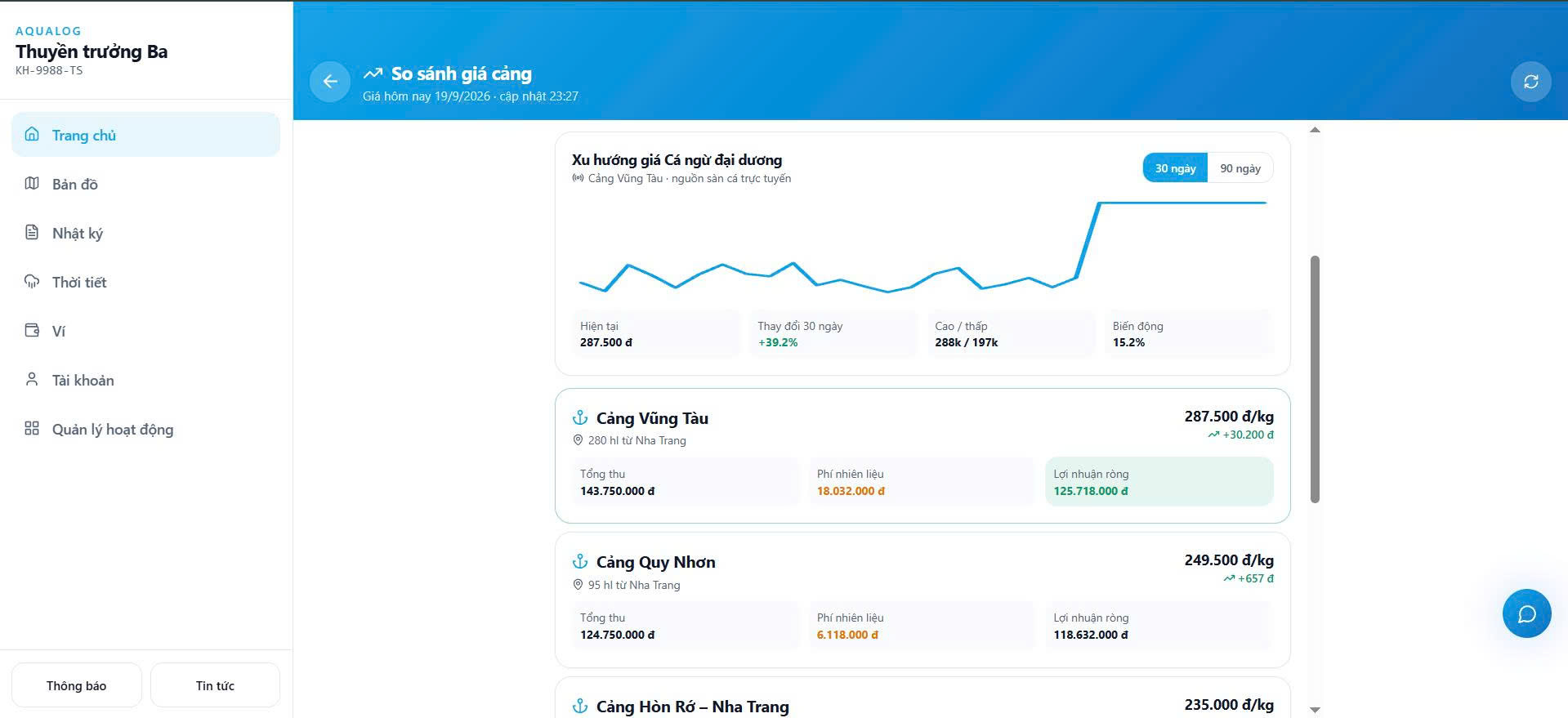
Task: Click the 15.2% Biến động value
Action: [x=1128, y=342]
